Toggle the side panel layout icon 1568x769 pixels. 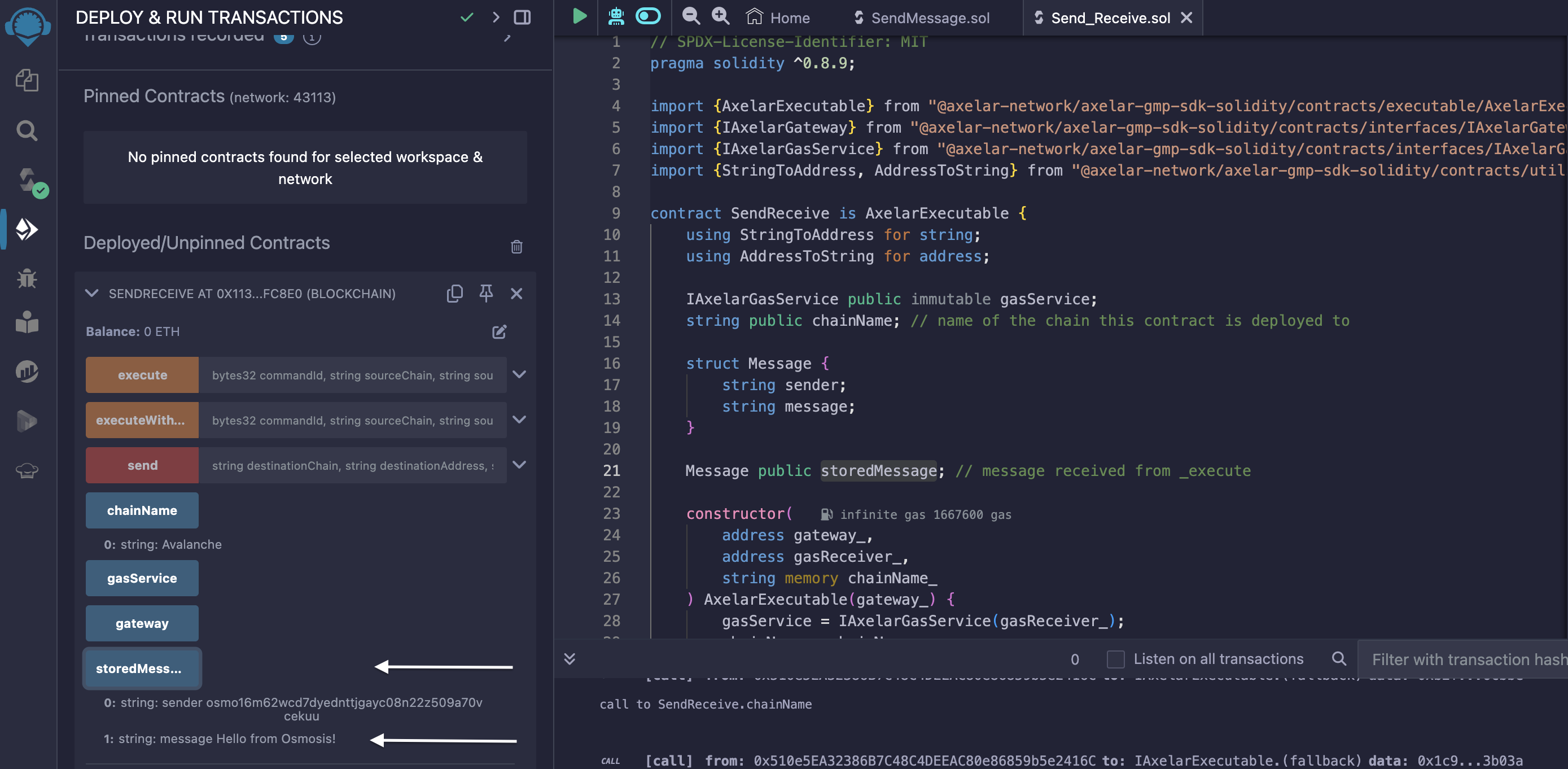522,17
